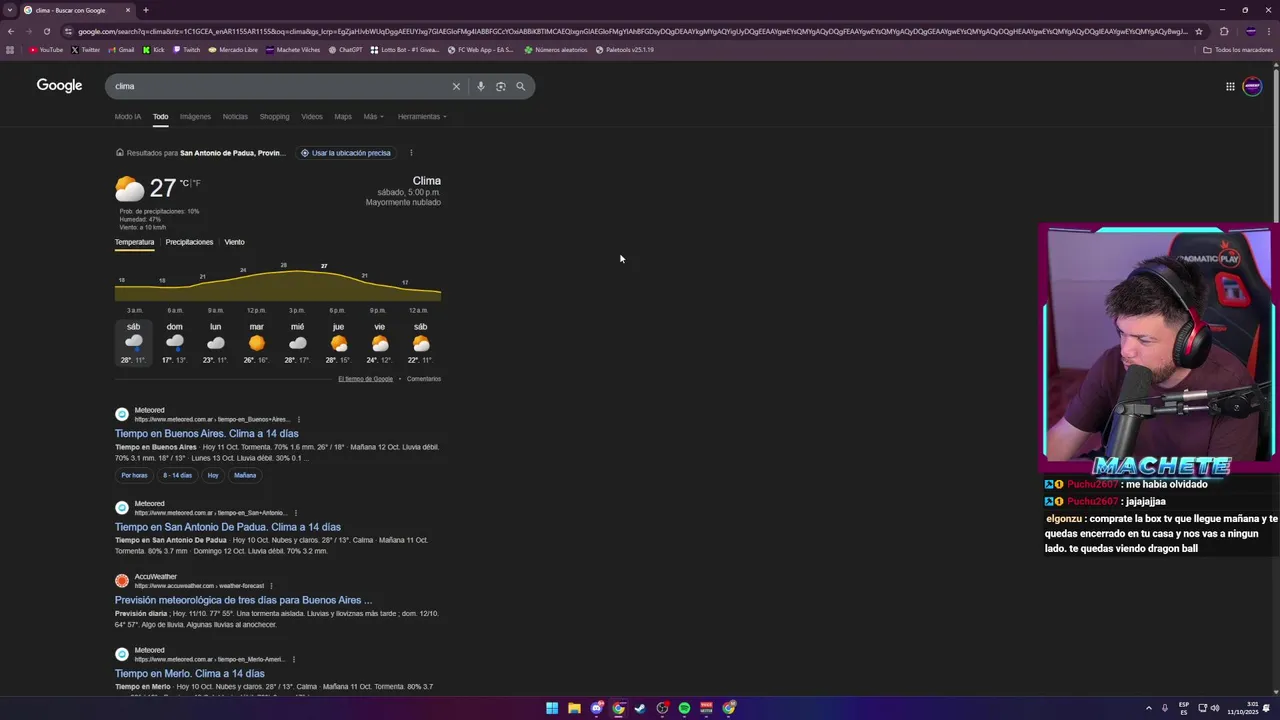Switch to the Maps search tab
Screen dimensions: 1280x720
[x=343, y=116]
